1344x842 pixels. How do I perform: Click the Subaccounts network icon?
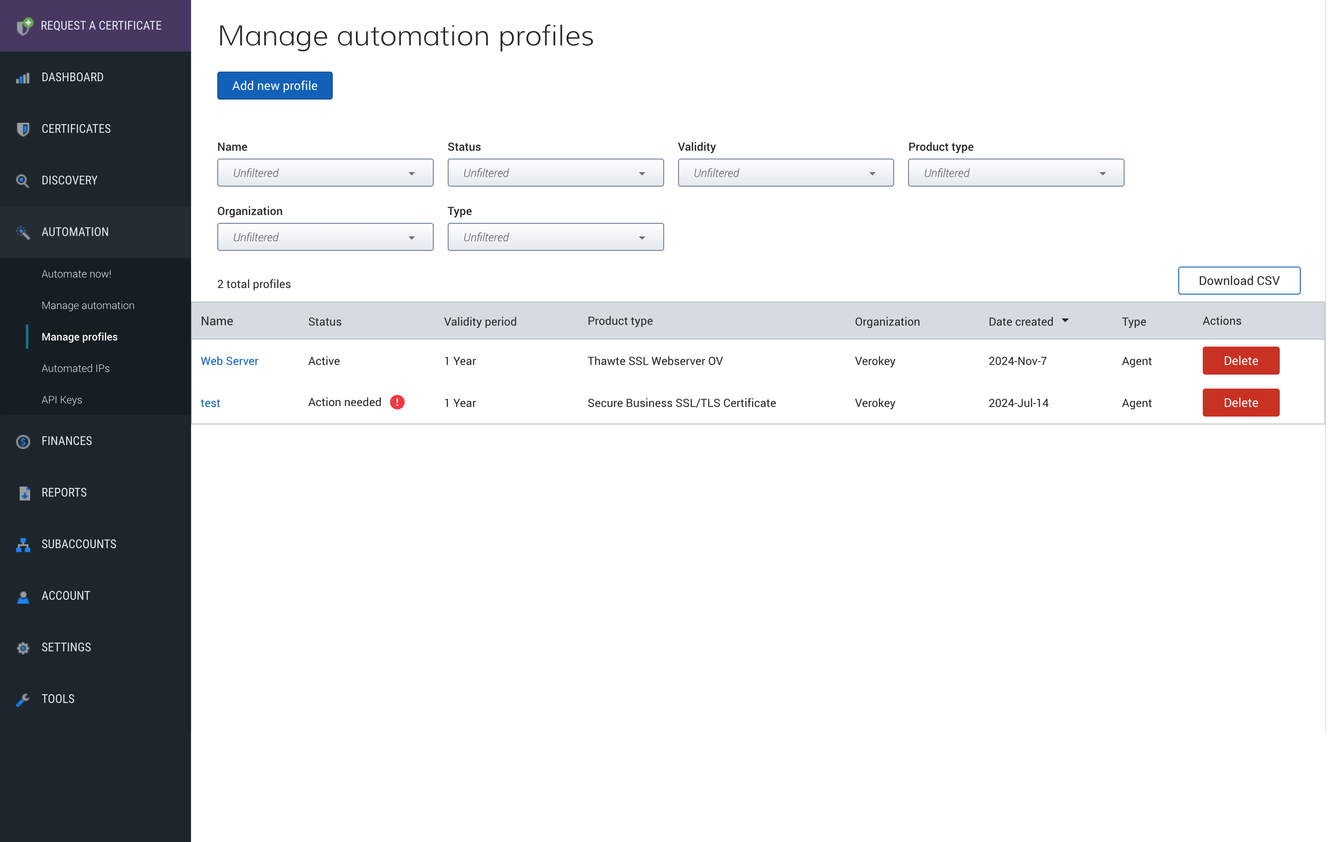coord(22,544)
